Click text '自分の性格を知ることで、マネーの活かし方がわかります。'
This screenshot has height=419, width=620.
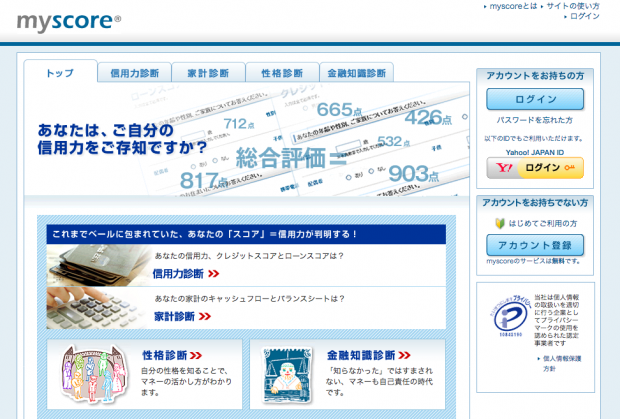(186, 382)
